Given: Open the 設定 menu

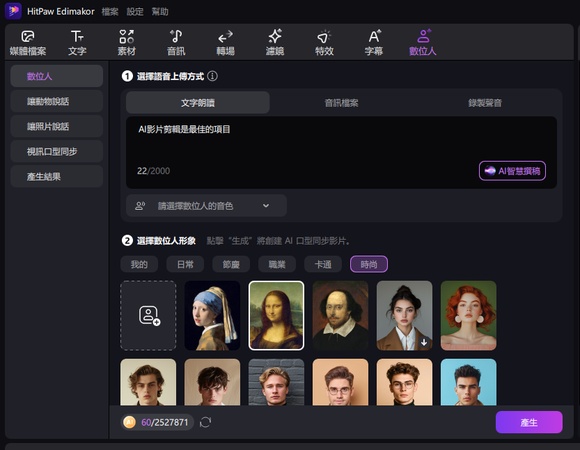Looking at the screenshot, I should tap(135, 12).
